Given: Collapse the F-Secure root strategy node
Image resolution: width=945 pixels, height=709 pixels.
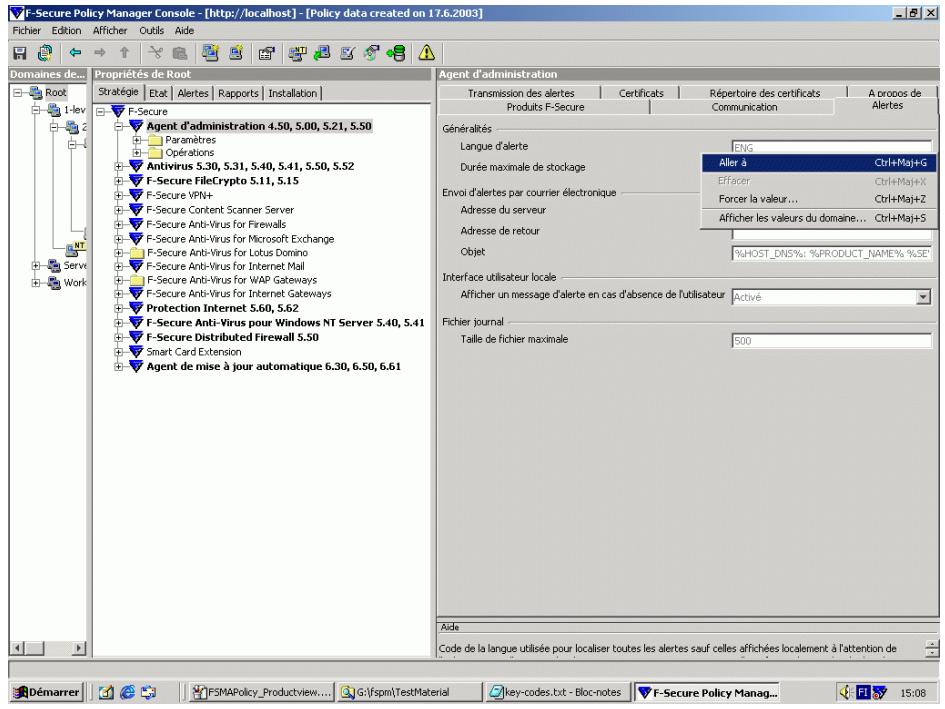Looking at the screenshot, I should (x=101, y=112).
